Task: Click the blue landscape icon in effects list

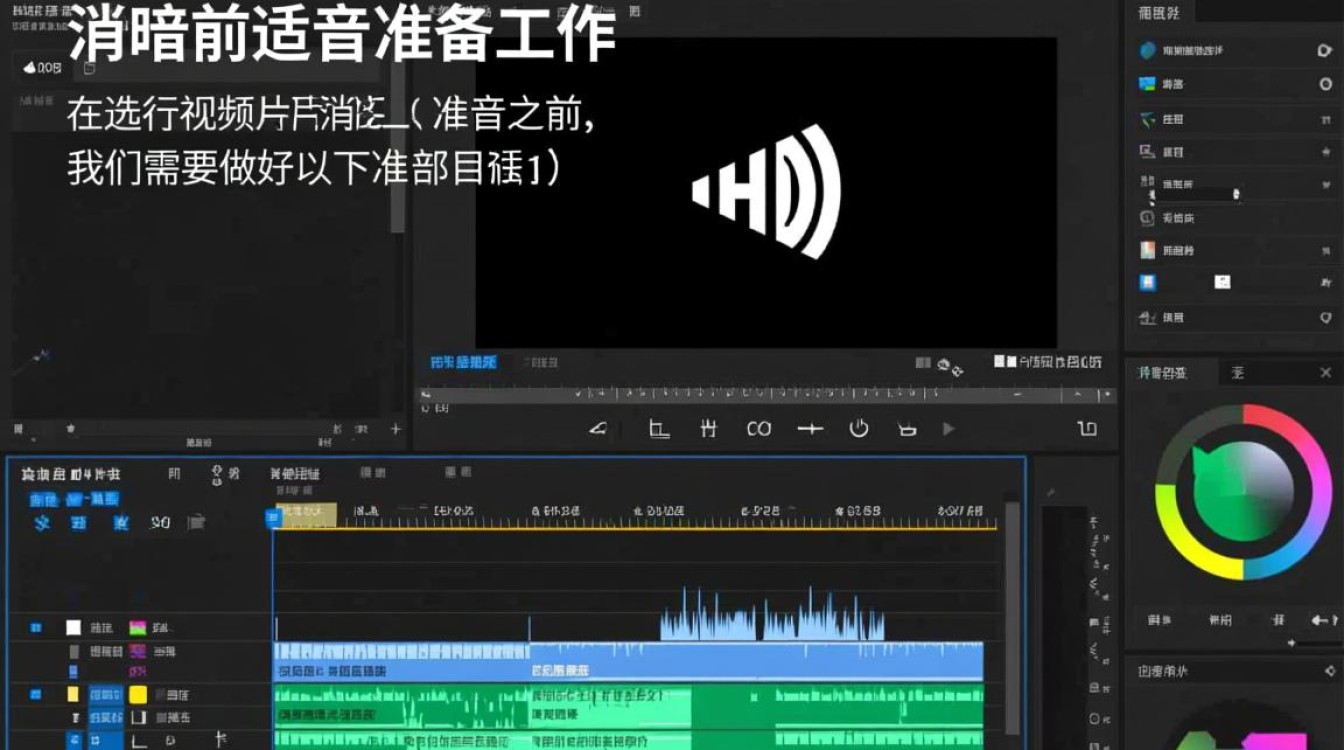Action: 1148,85
